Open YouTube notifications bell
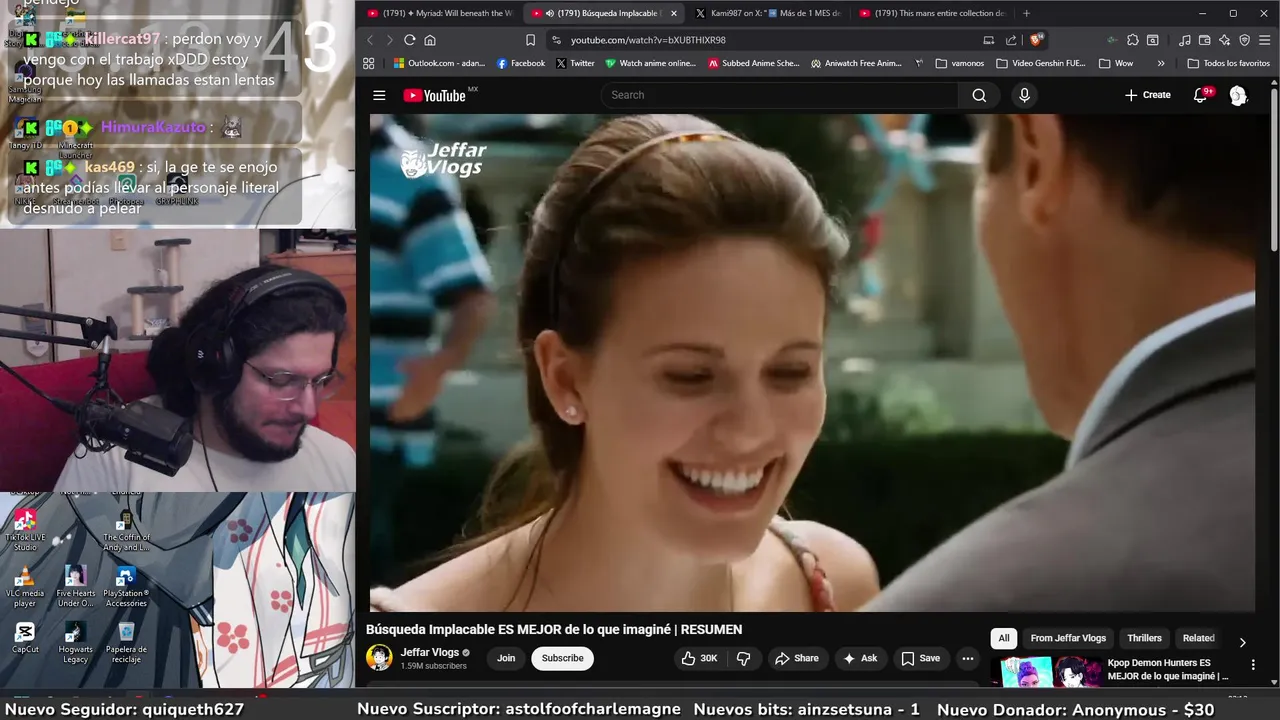1280x720 pixels. tap(1201, 95)
